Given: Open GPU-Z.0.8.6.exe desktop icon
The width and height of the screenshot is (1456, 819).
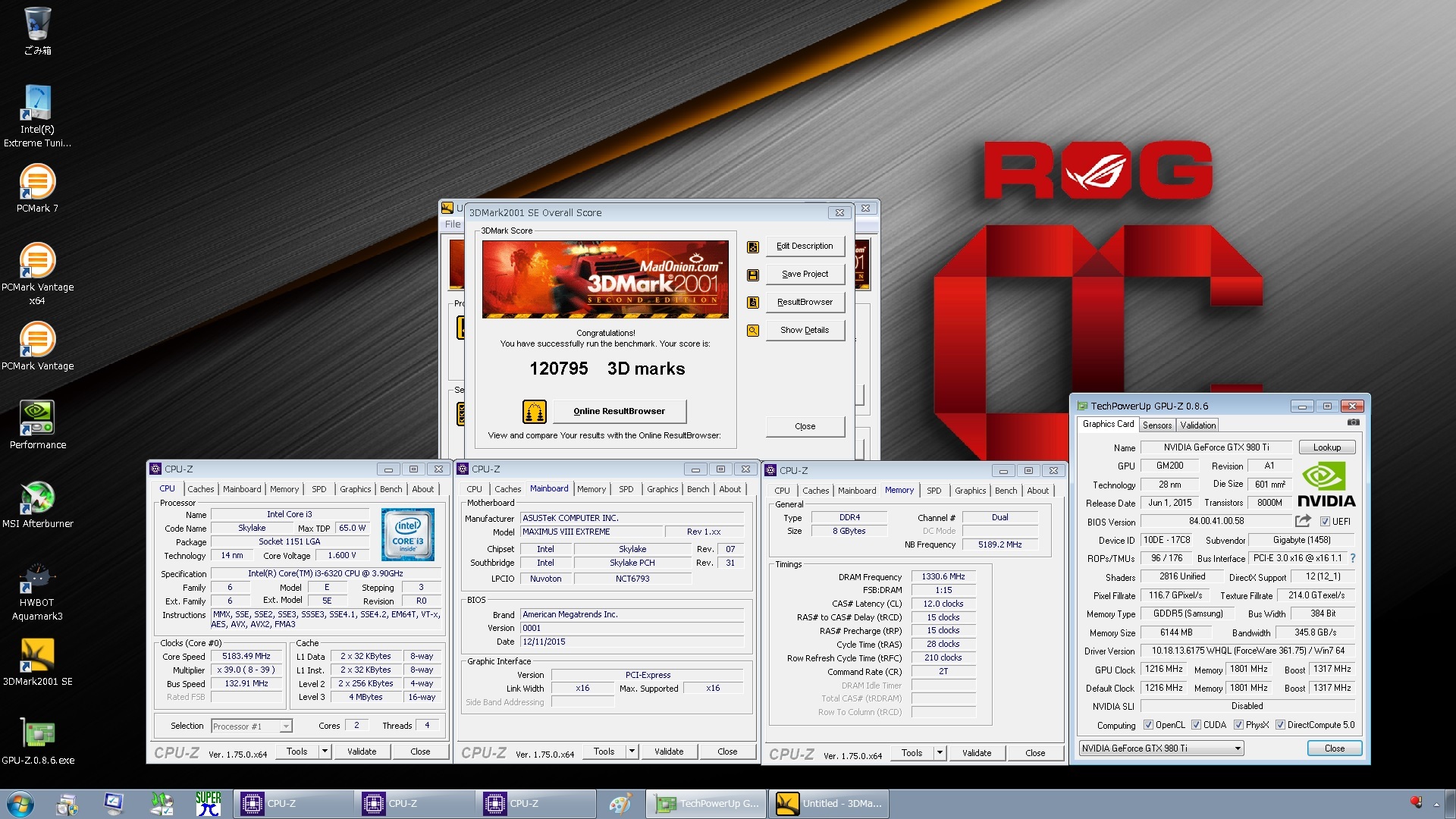Looking at the screenshot, I should [37, 740].
